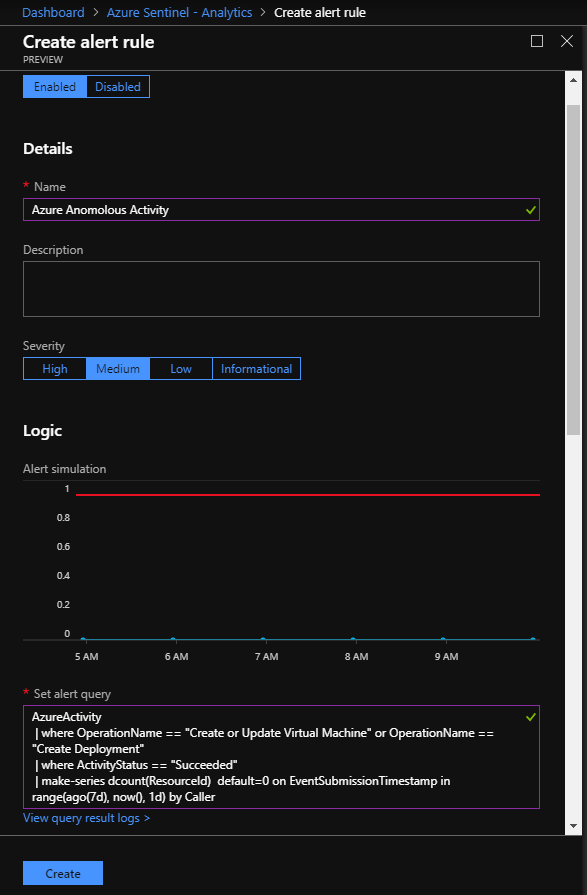
Task: Set rule status to Disabled
Action: click(118, 87)
